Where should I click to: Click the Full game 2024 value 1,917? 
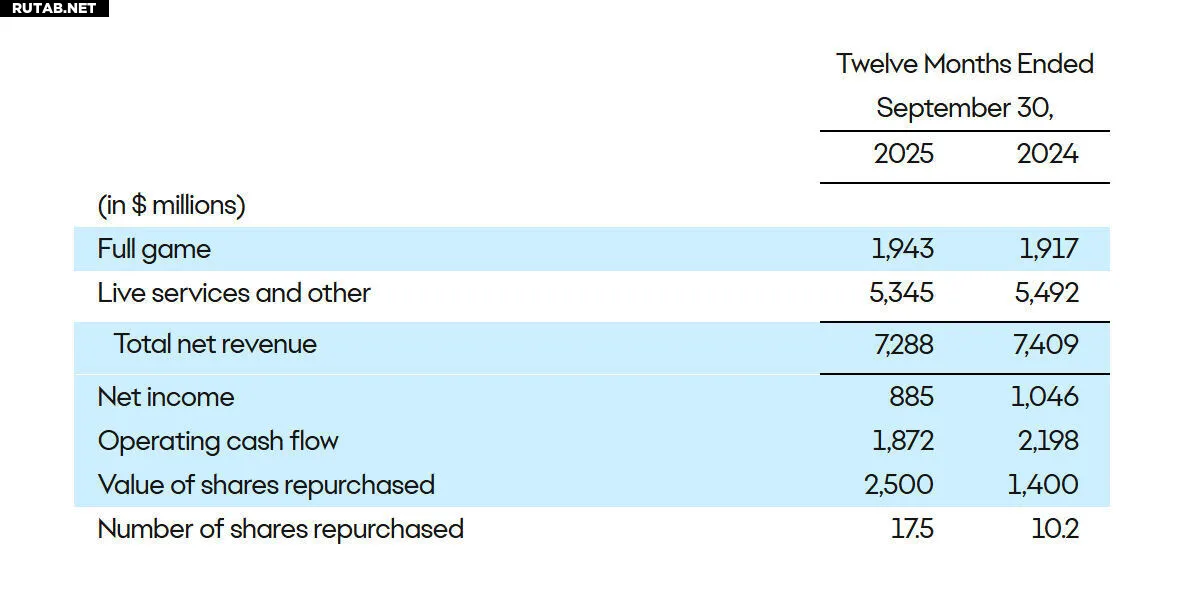coord(1048,248)
